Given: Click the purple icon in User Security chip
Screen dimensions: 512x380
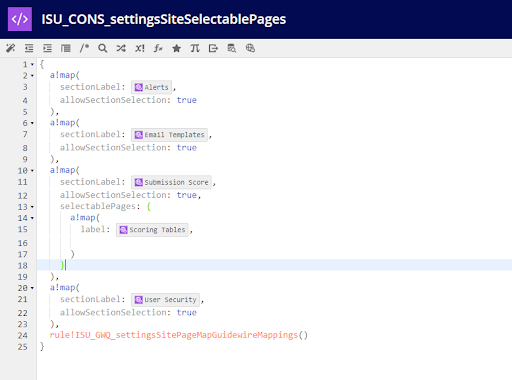Looking at the screenshot, I should coord(139,300).
